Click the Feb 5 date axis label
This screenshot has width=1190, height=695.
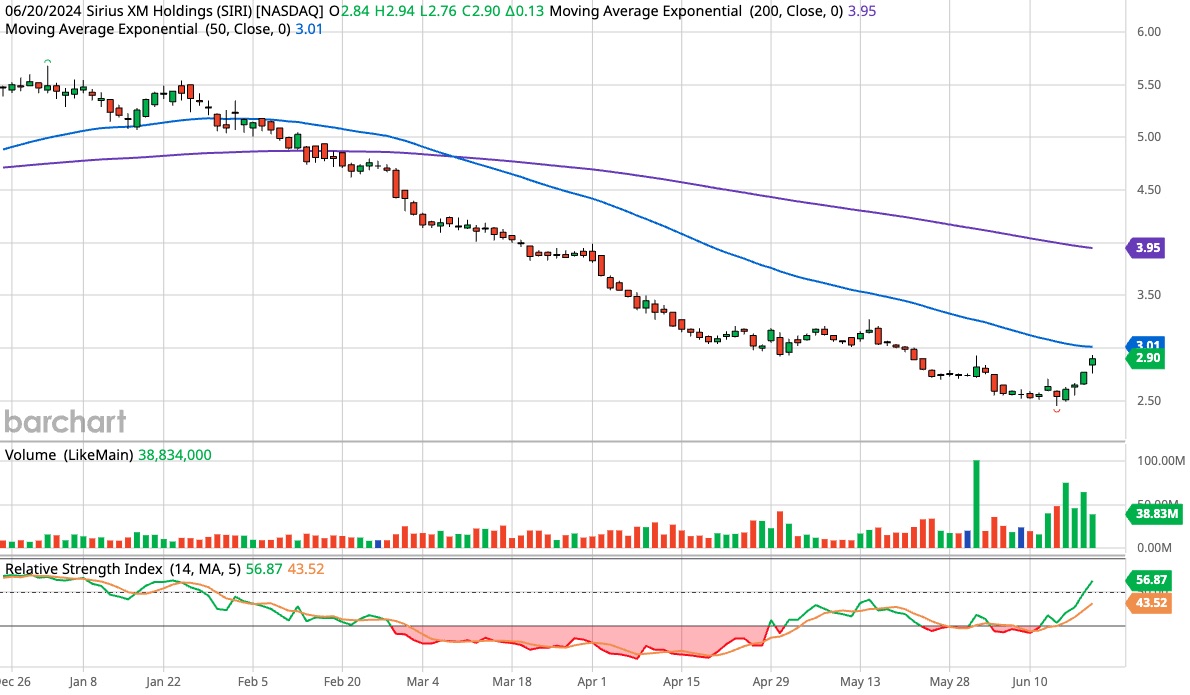coord(253,681)
